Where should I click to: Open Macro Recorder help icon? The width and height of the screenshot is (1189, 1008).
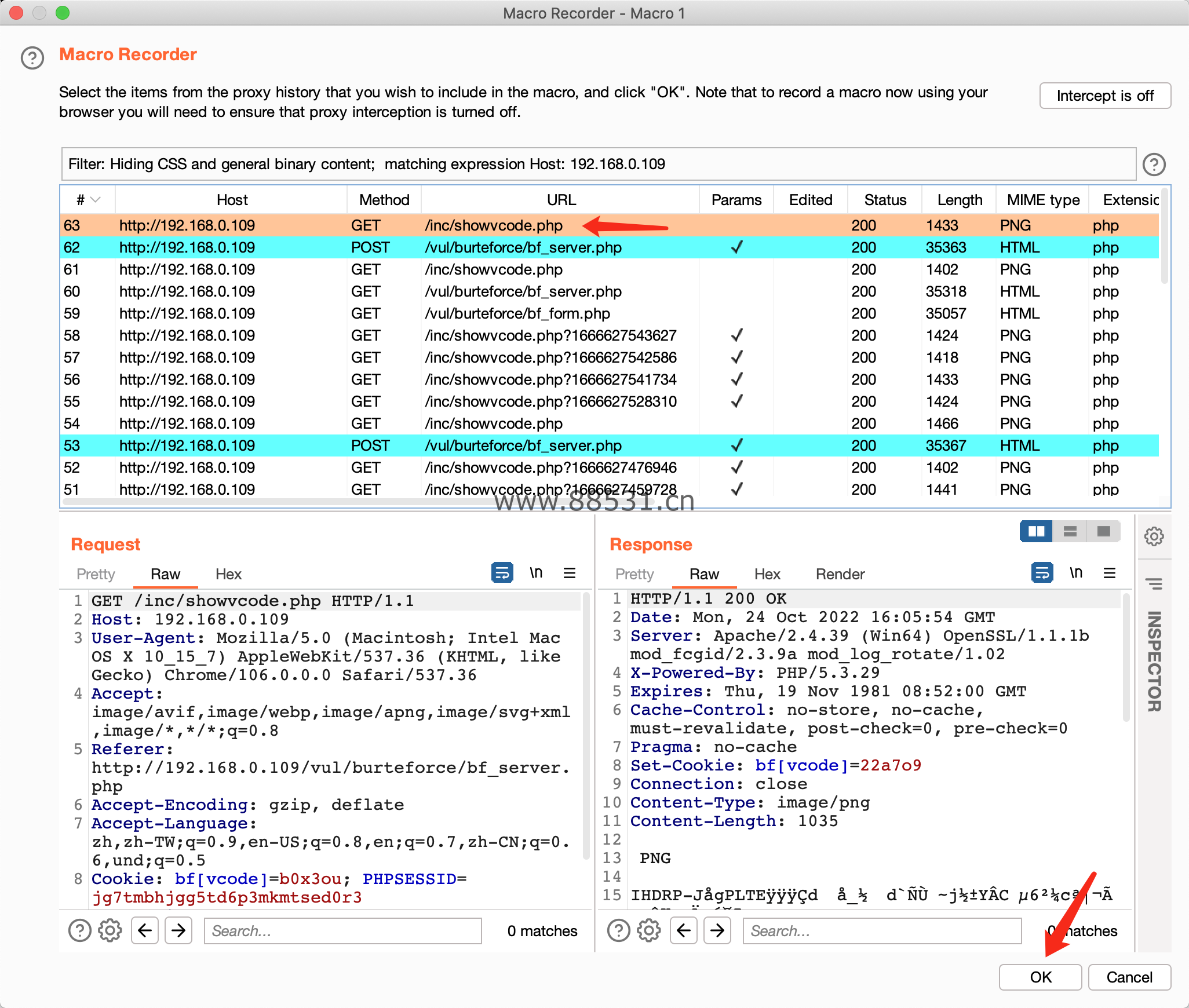32,58
